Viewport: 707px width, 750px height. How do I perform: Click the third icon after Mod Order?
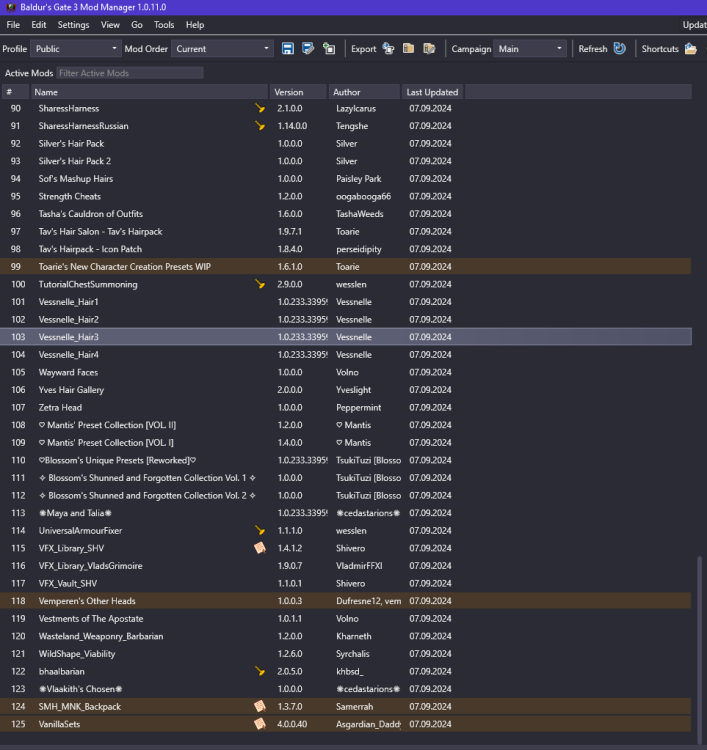click(329, 48)
